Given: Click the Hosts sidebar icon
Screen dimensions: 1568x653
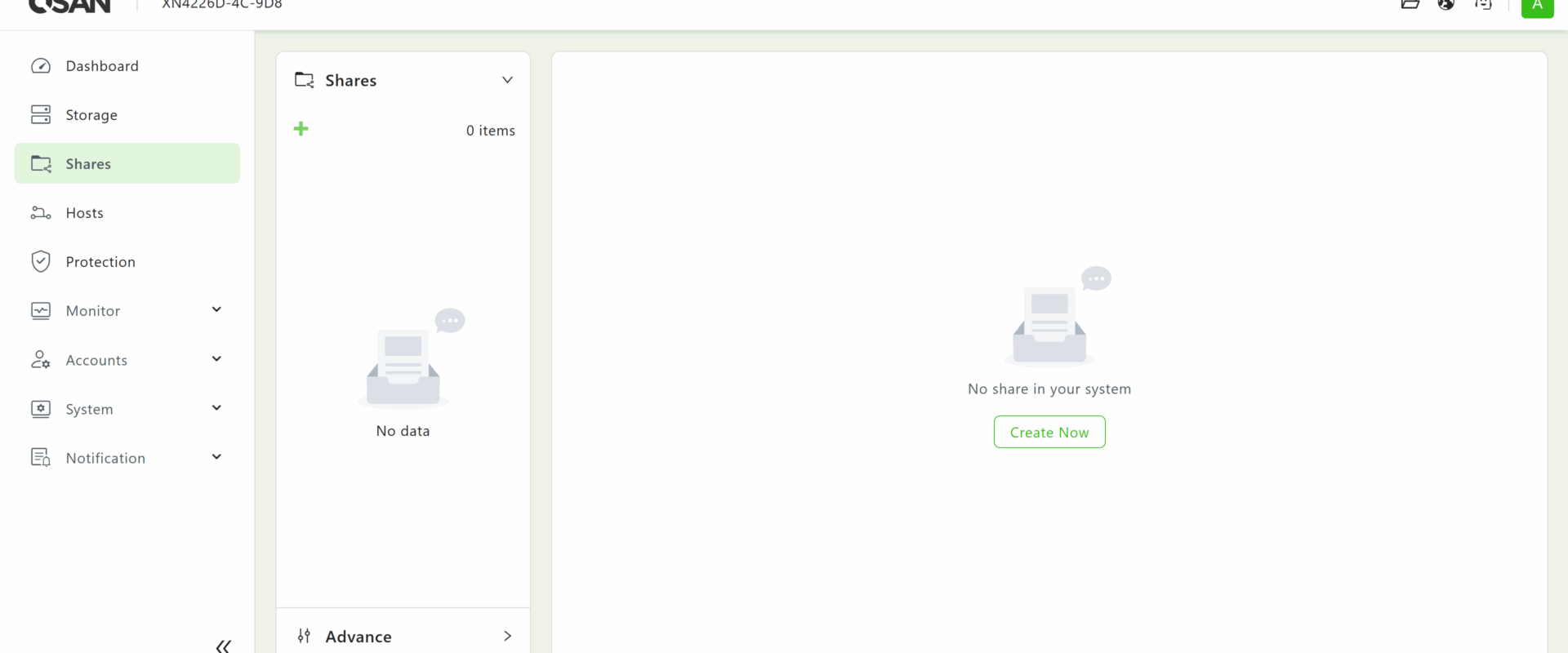Looking at the screenshot, I should point(41,213).
